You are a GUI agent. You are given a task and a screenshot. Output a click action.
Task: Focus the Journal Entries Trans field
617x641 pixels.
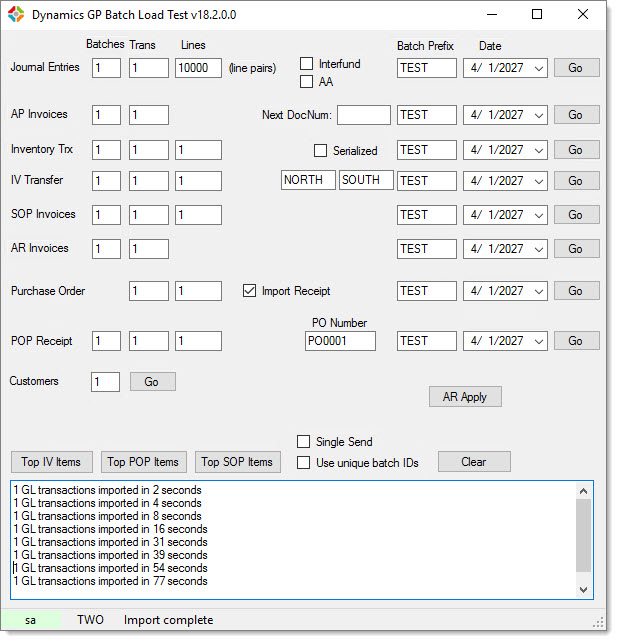[149, 68]
